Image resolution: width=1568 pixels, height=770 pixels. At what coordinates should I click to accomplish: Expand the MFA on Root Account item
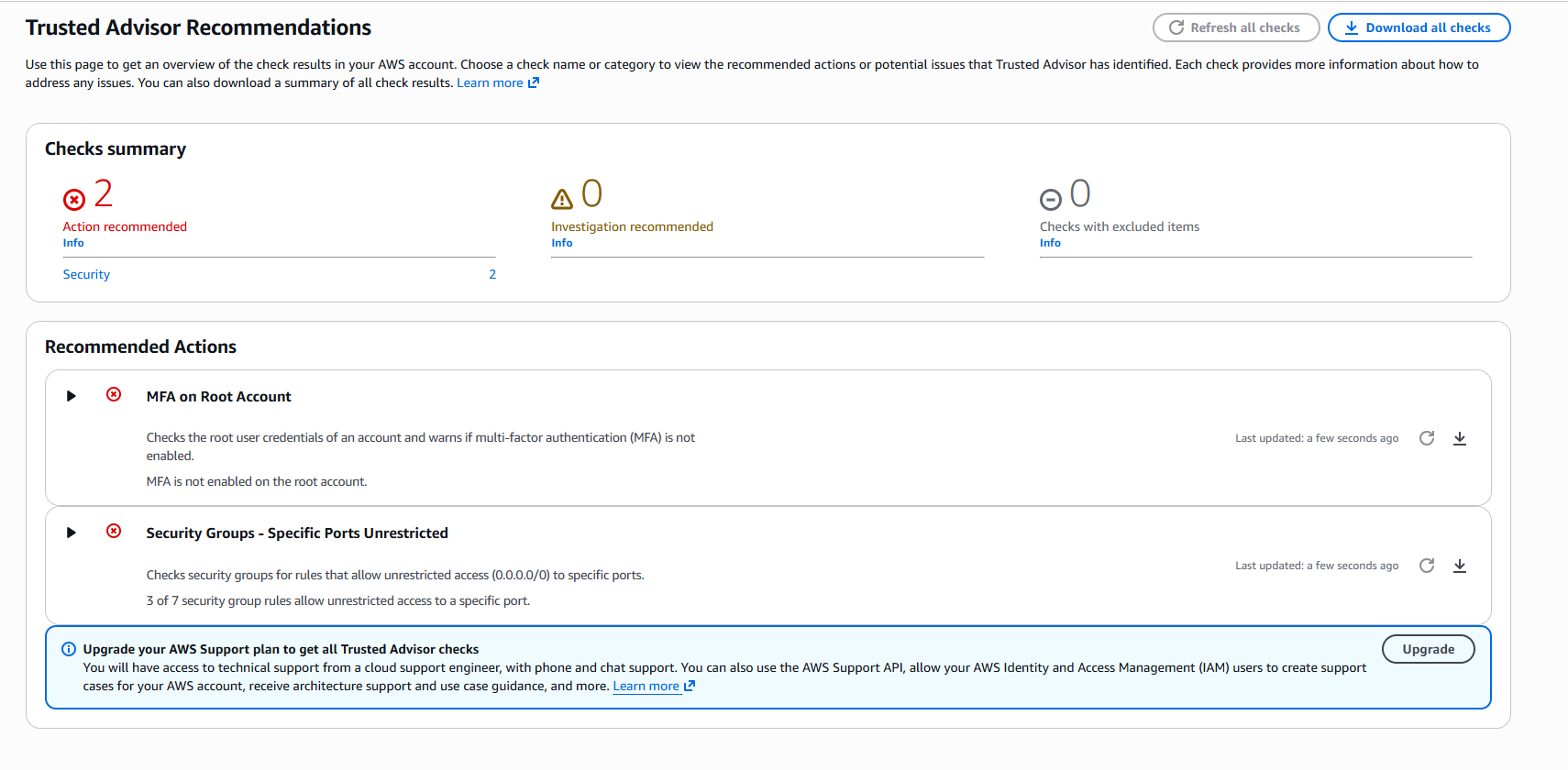71,396
